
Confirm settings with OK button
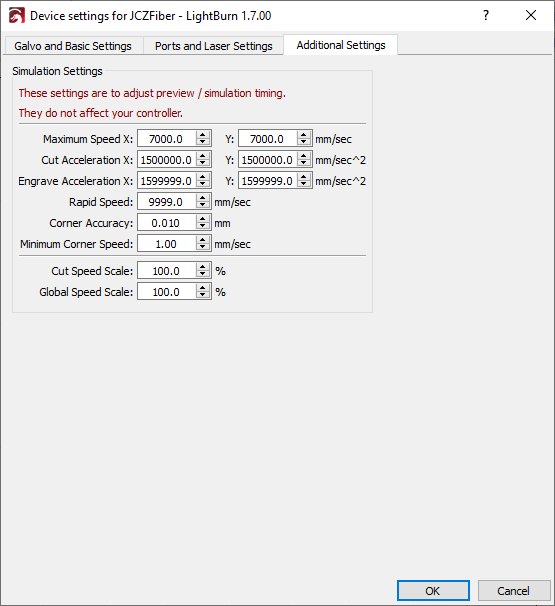[433, 591]
